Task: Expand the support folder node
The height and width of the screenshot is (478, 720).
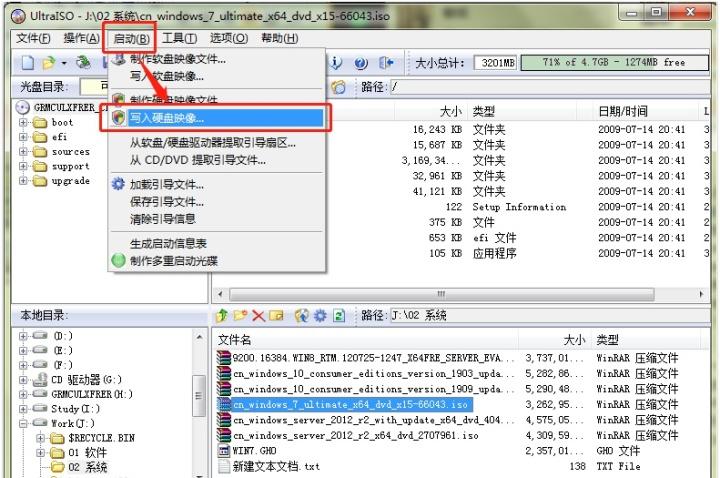Action: 23,166
